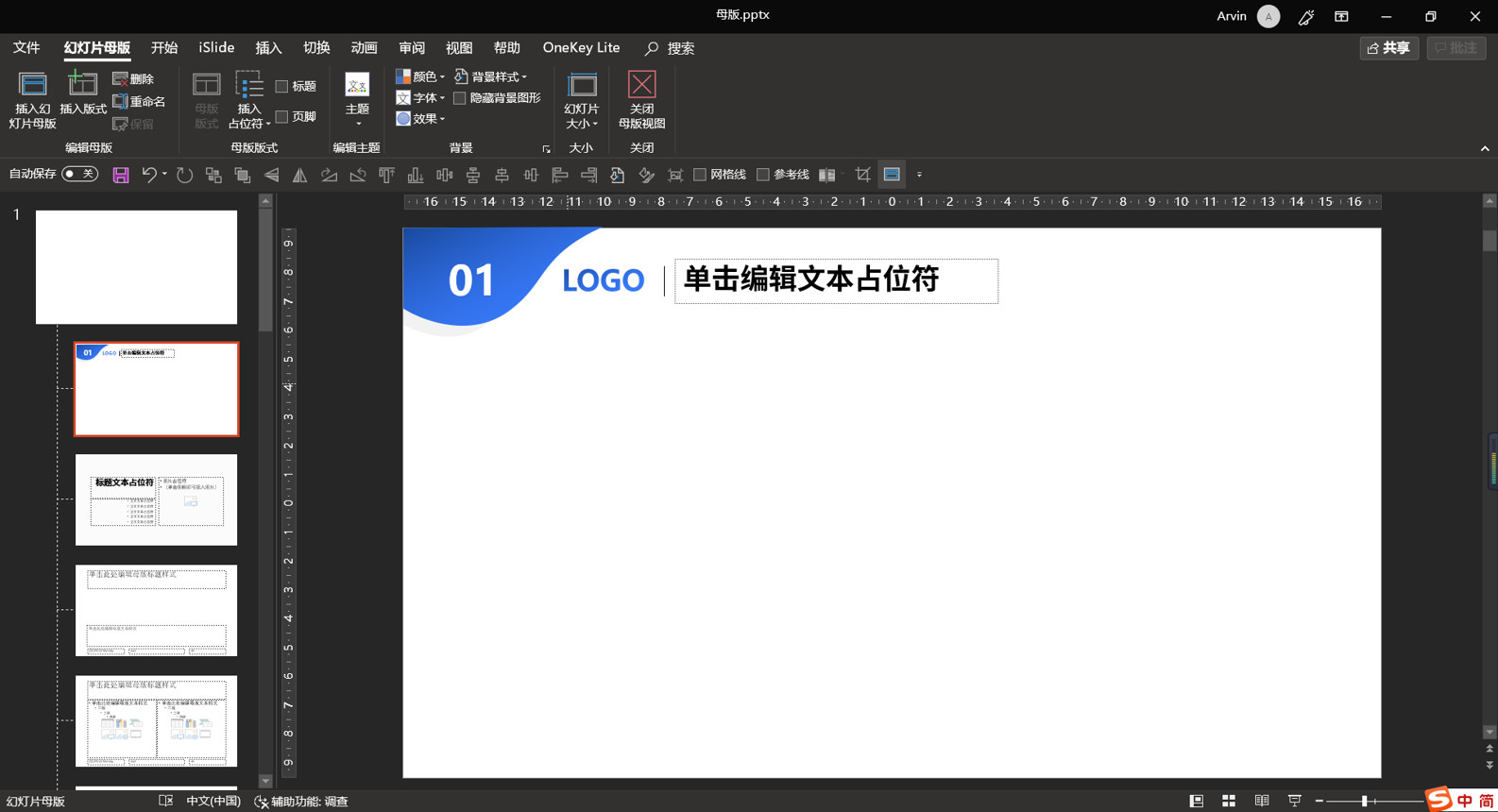Click Align Left icon in quick toolbar
Viewport: 1498px width, 812px height.
coord(559,175)
